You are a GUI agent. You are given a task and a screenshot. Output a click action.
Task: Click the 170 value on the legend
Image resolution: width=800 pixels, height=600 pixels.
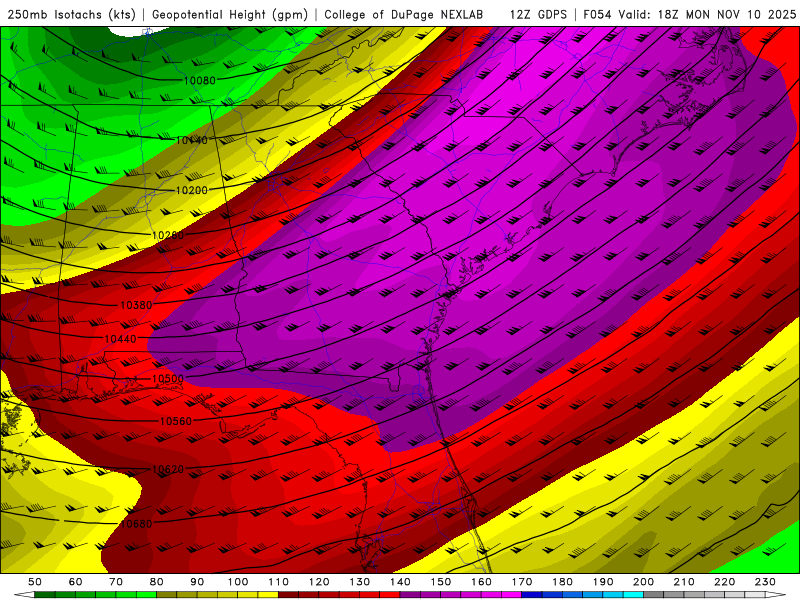coord(522,582)
